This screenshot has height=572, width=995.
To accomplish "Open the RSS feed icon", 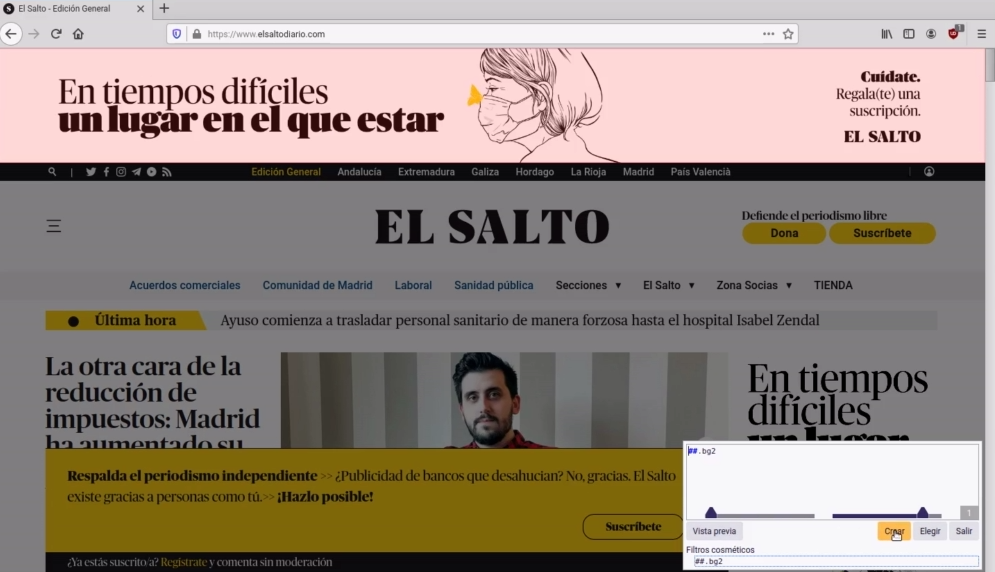I will pos(167,172).
